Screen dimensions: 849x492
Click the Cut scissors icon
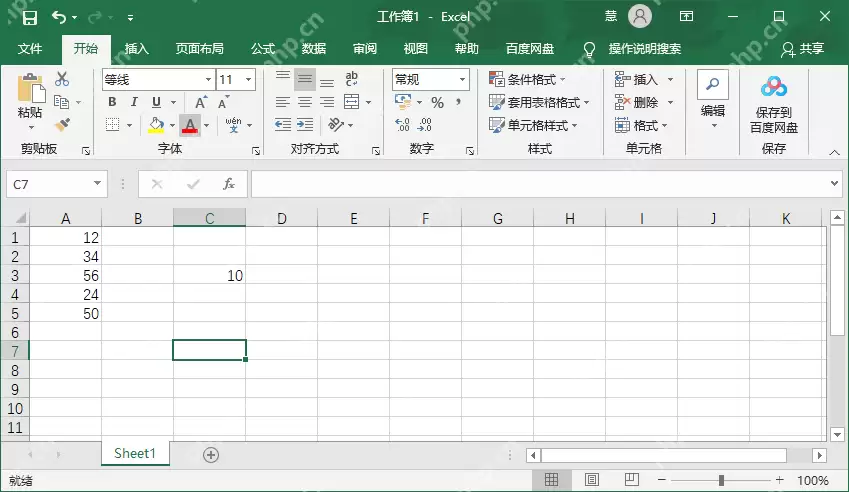(62, 79)
